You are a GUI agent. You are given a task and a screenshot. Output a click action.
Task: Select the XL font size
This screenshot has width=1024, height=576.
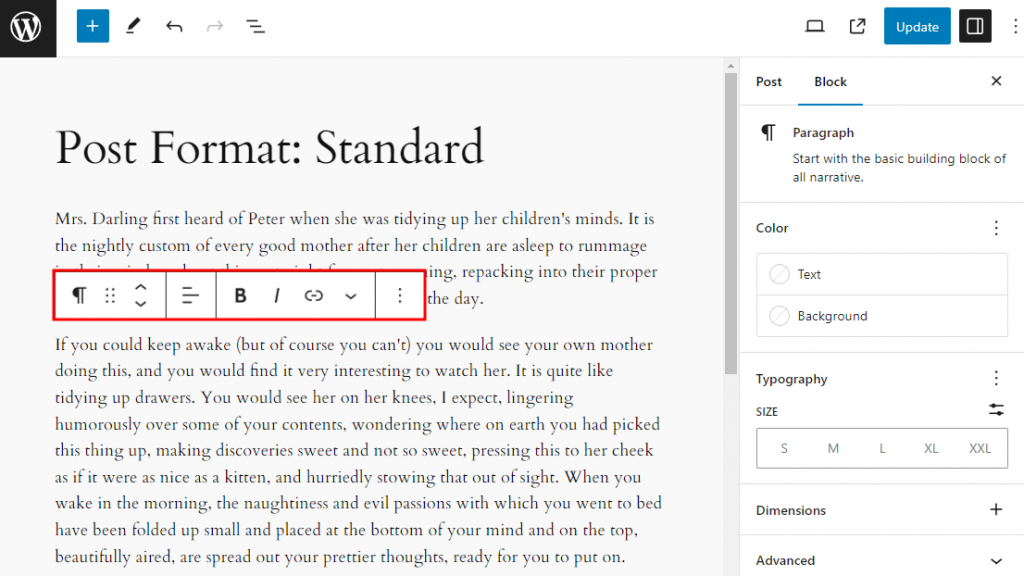(931, 448)
